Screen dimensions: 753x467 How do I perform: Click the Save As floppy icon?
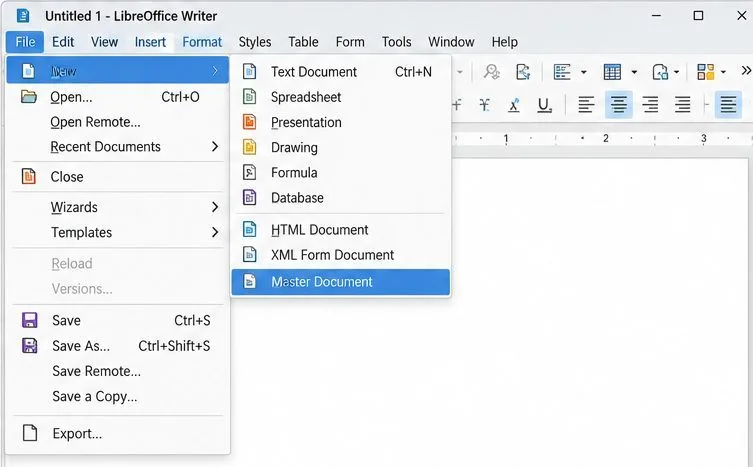[x=30, y=345]
